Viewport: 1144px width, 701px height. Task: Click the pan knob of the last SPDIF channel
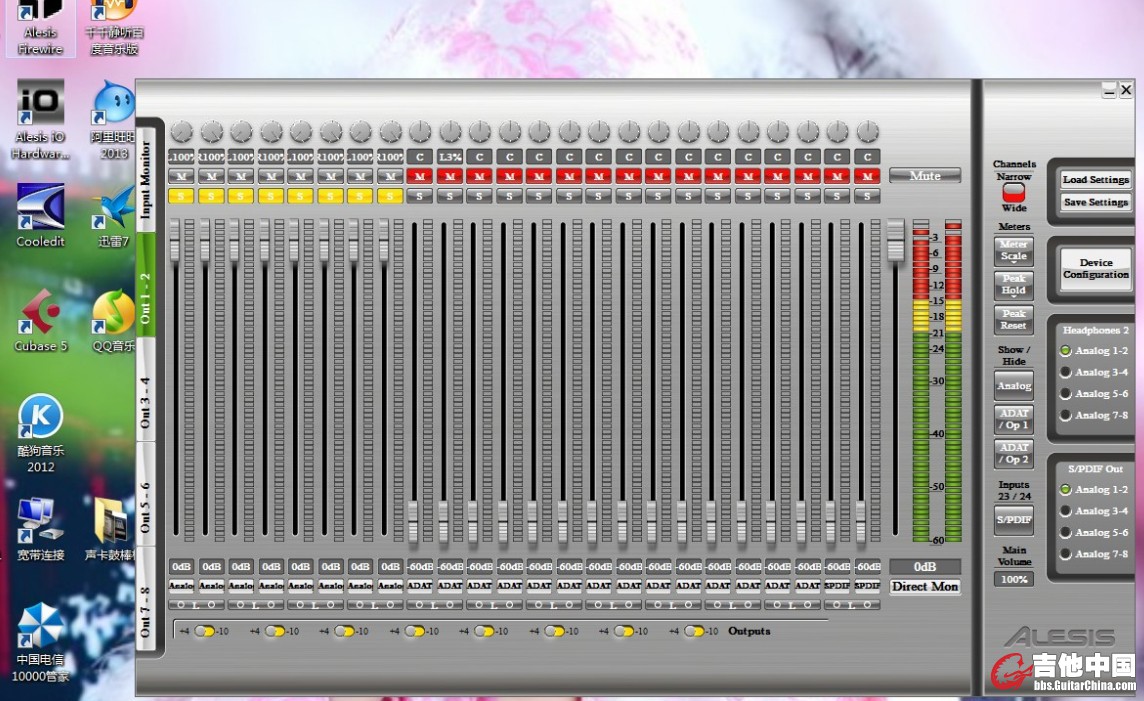(x=867, y=132)
